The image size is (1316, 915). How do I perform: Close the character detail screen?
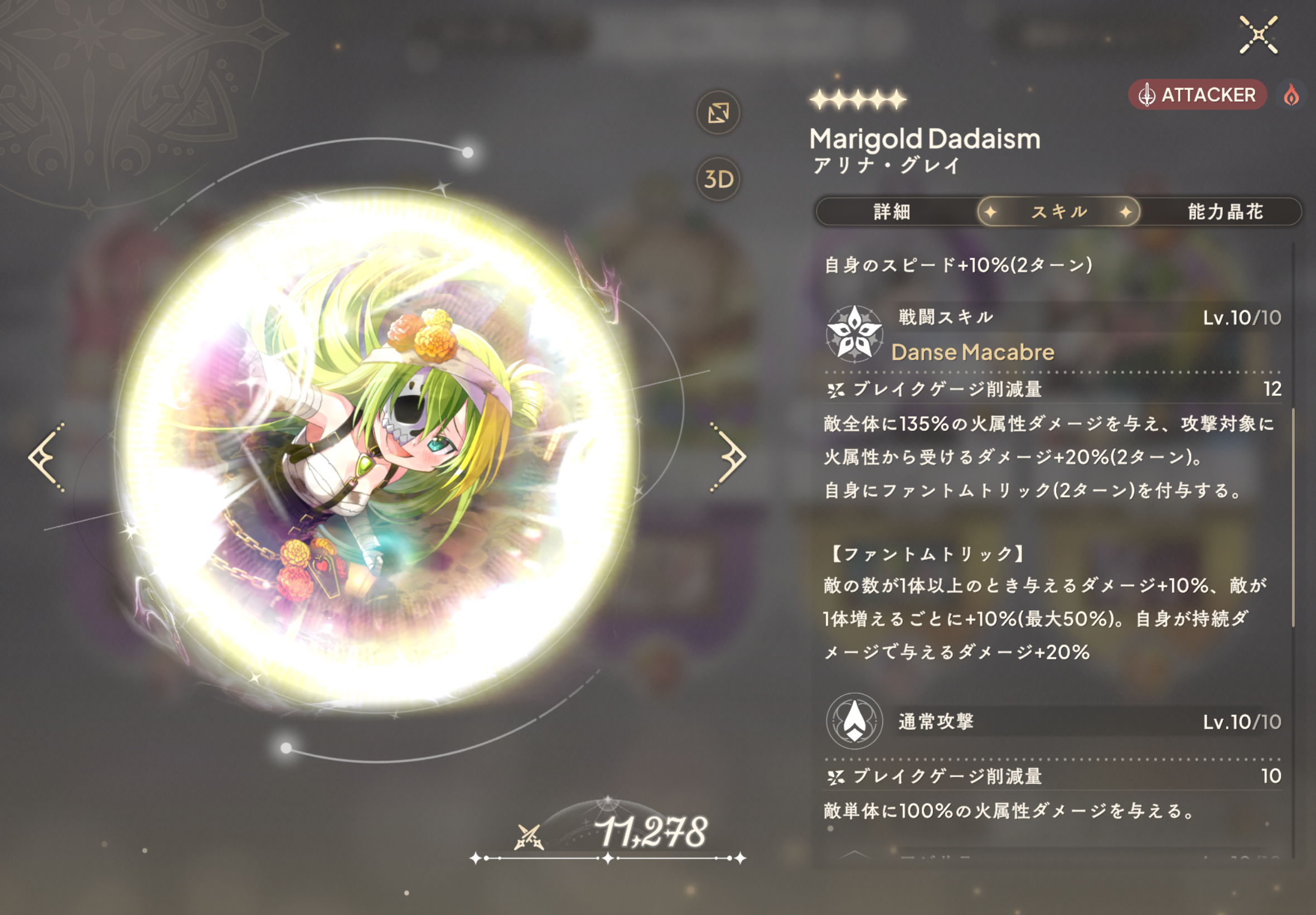[x=1258, y=35]
